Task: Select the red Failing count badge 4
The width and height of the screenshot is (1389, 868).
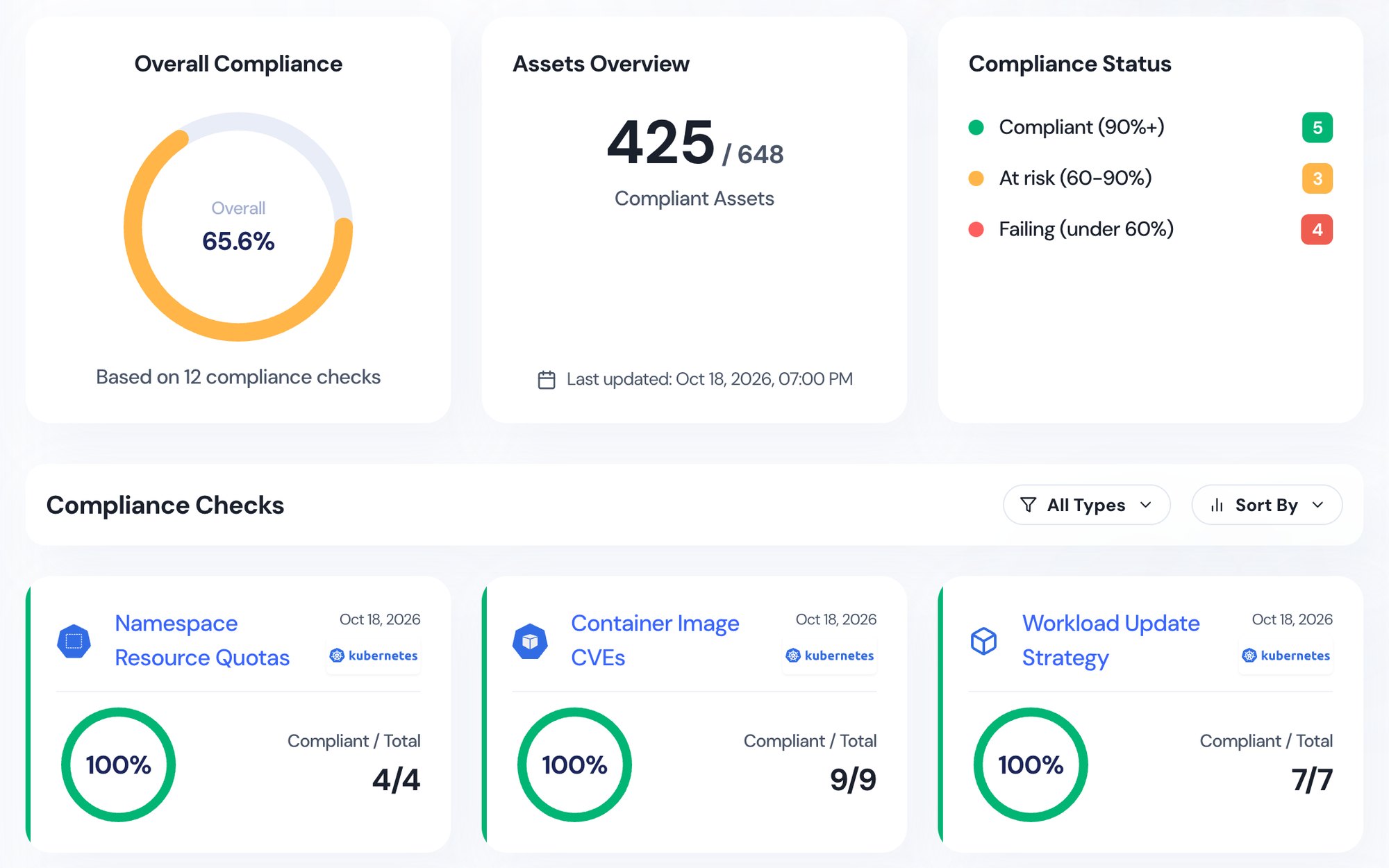Action: click(x=1317, y=229)
